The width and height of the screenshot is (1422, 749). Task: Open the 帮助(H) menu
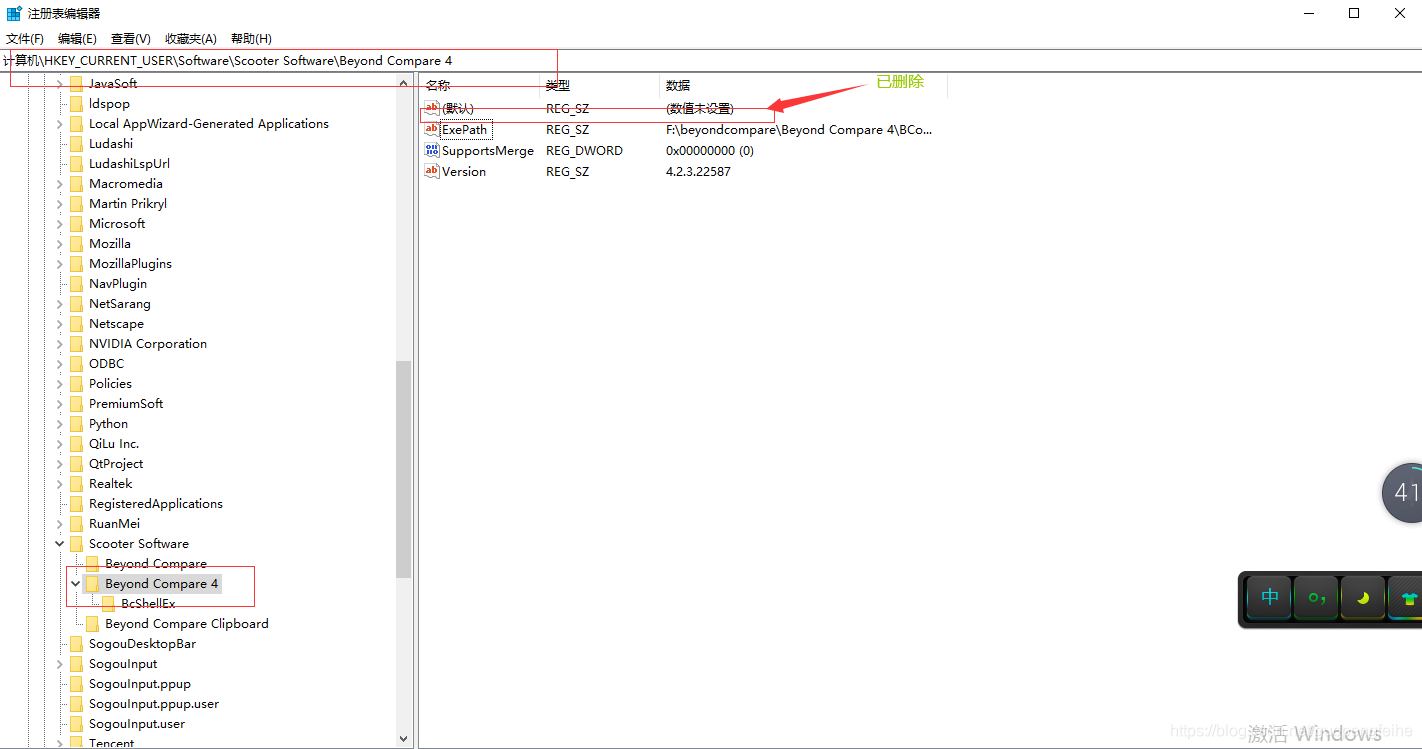pos(251,39)
